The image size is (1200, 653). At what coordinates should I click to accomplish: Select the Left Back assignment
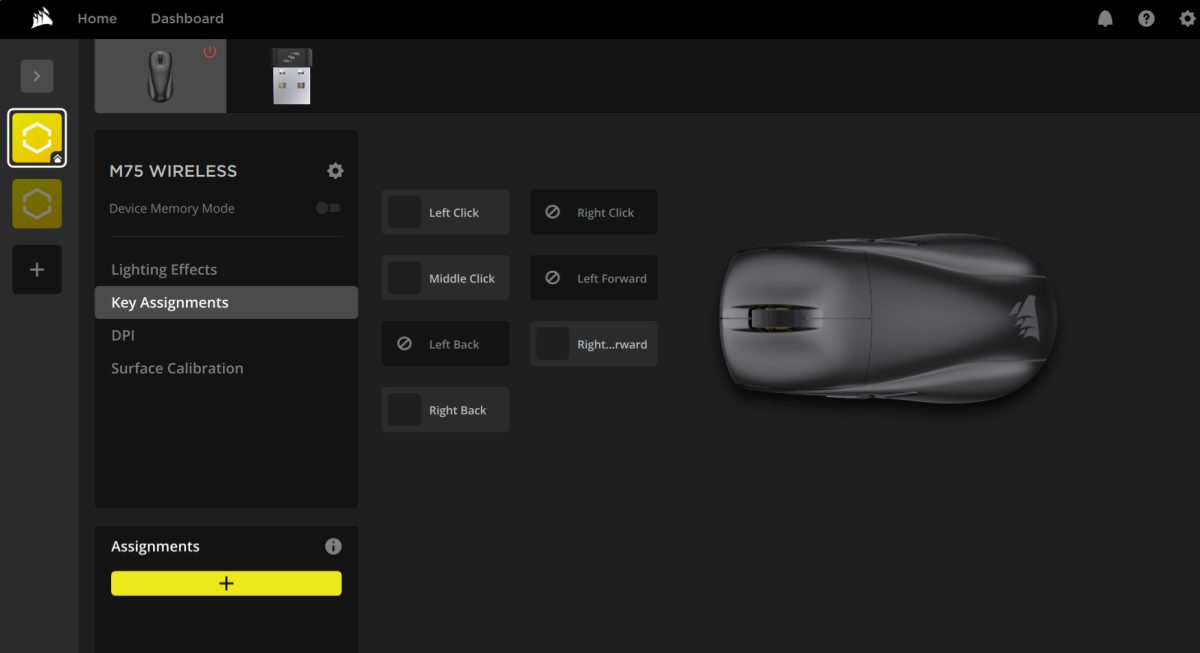click(x=445, y=344)
